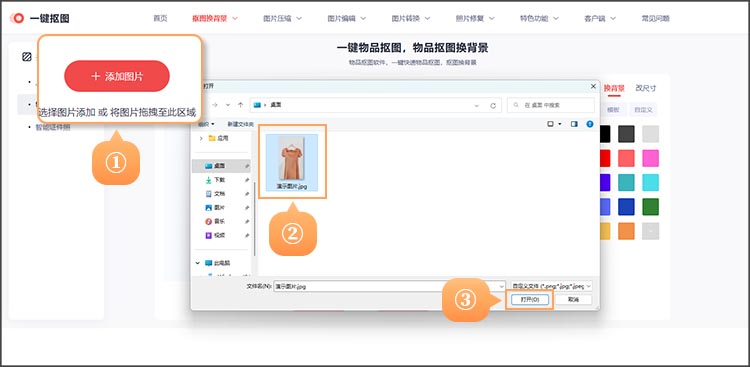Open the 首页 menu item
The height and width of the screenshot is (367, 750).
160,19
